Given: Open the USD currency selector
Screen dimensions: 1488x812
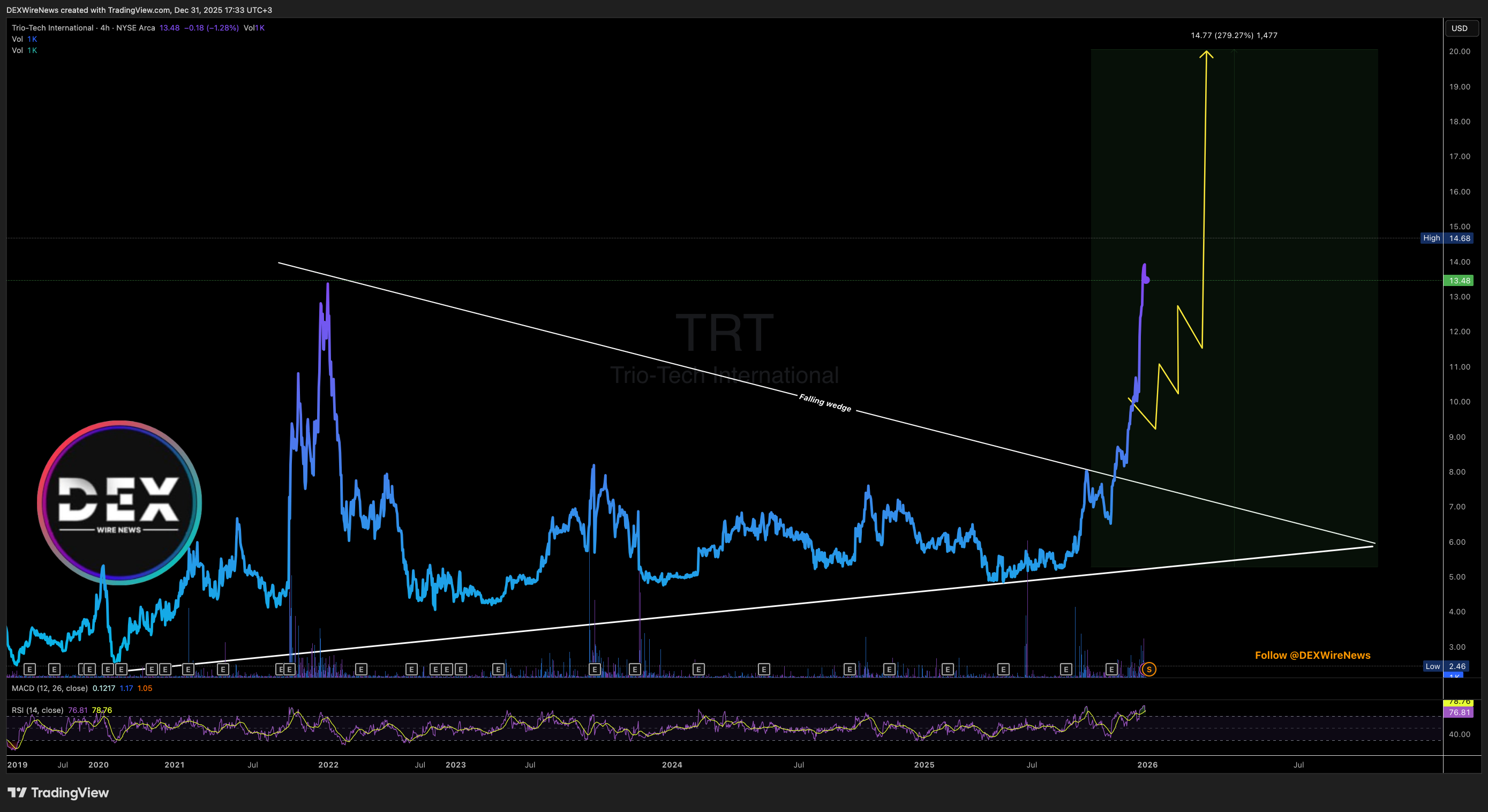Looking at the screenshot, I should [1459, 28].
